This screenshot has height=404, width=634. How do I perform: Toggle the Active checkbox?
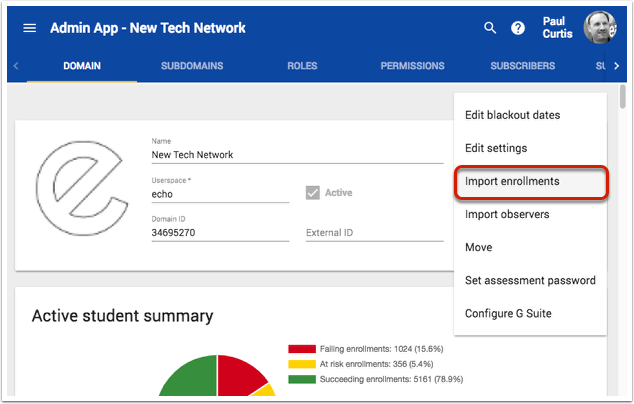(x=313, y=193)
